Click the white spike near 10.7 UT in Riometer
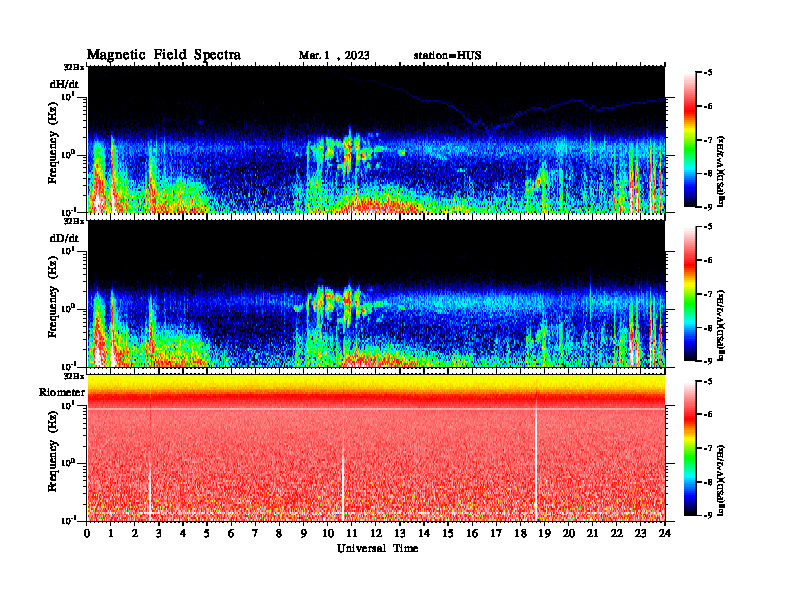The width and height of the screenshot is (792, 612). pyautogui.click(x=343, y=480)
